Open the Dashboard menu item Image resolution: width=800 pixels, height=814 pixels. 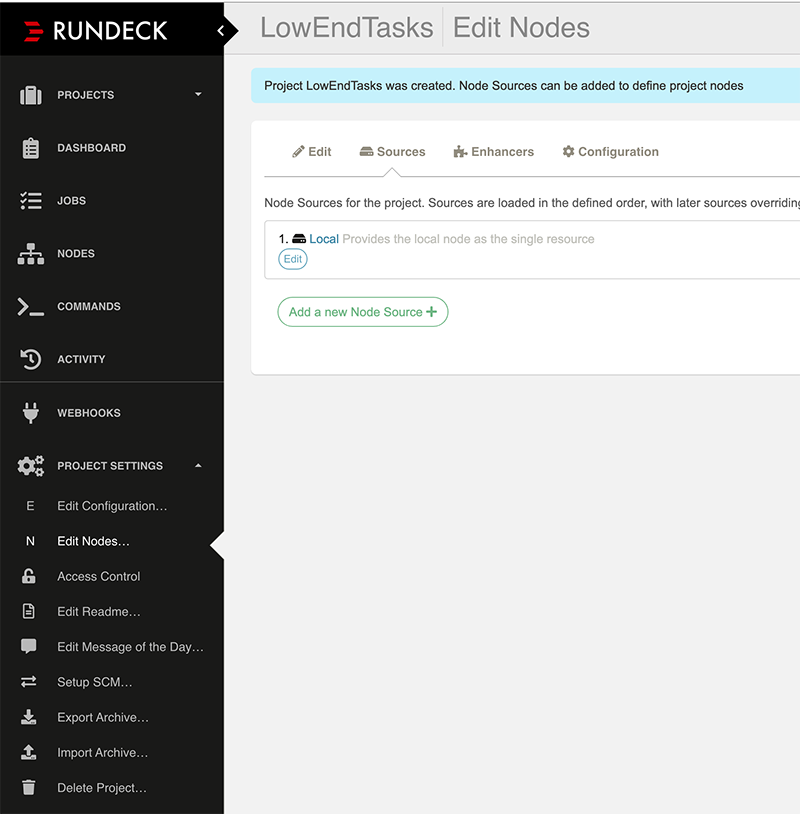pos(91,148)
